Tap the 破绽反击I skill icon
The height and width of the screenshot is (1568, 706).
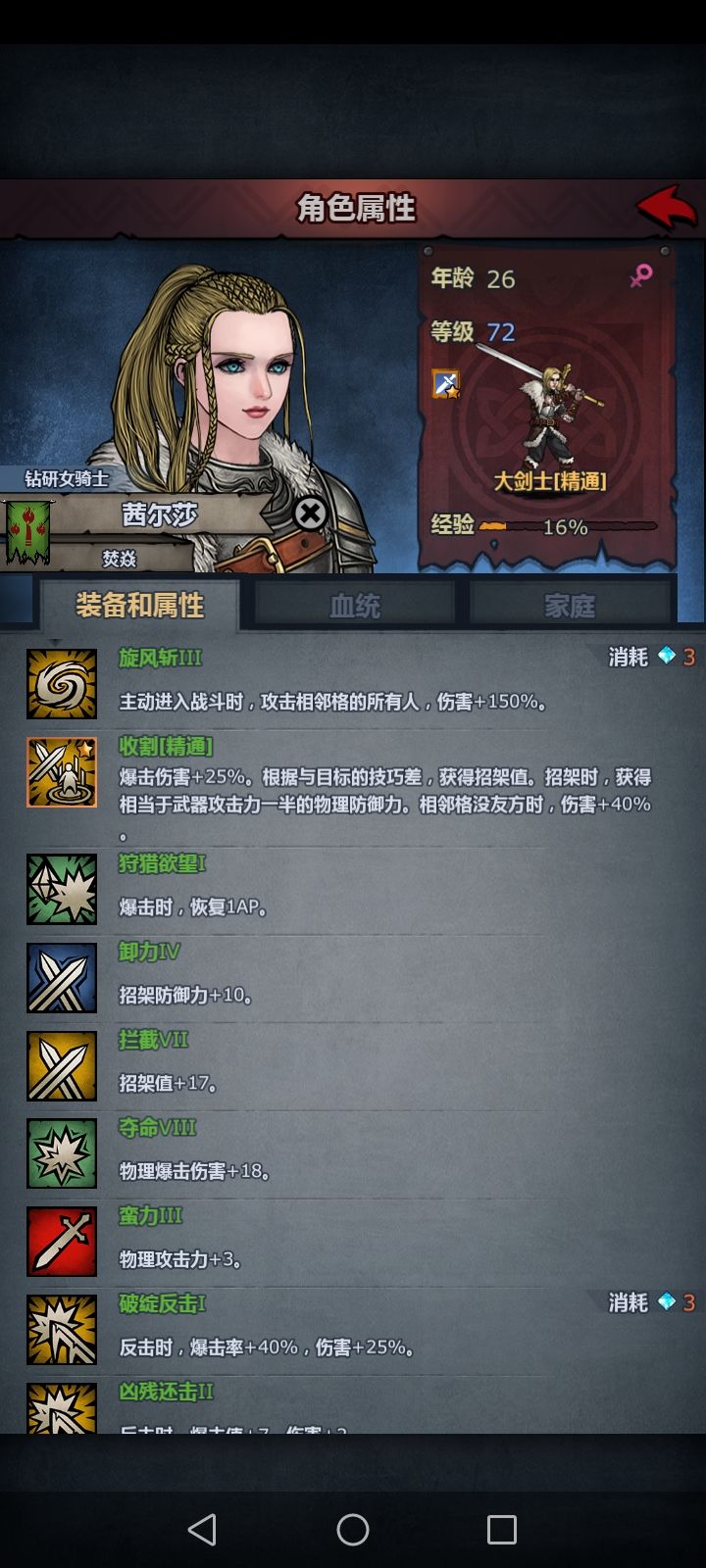[x=62, y=1330]
